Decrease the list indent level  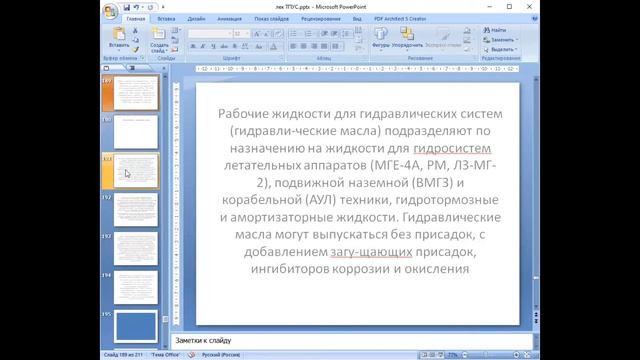pyautogui.click(x=324, y=33)
